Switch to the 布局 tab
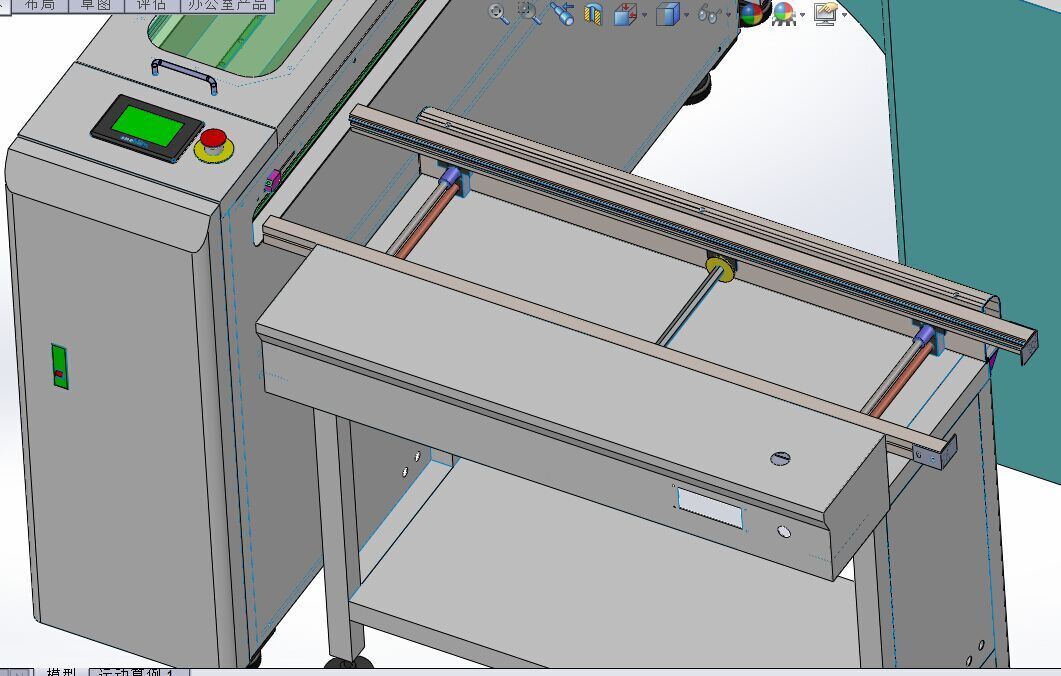 point(41,5)
